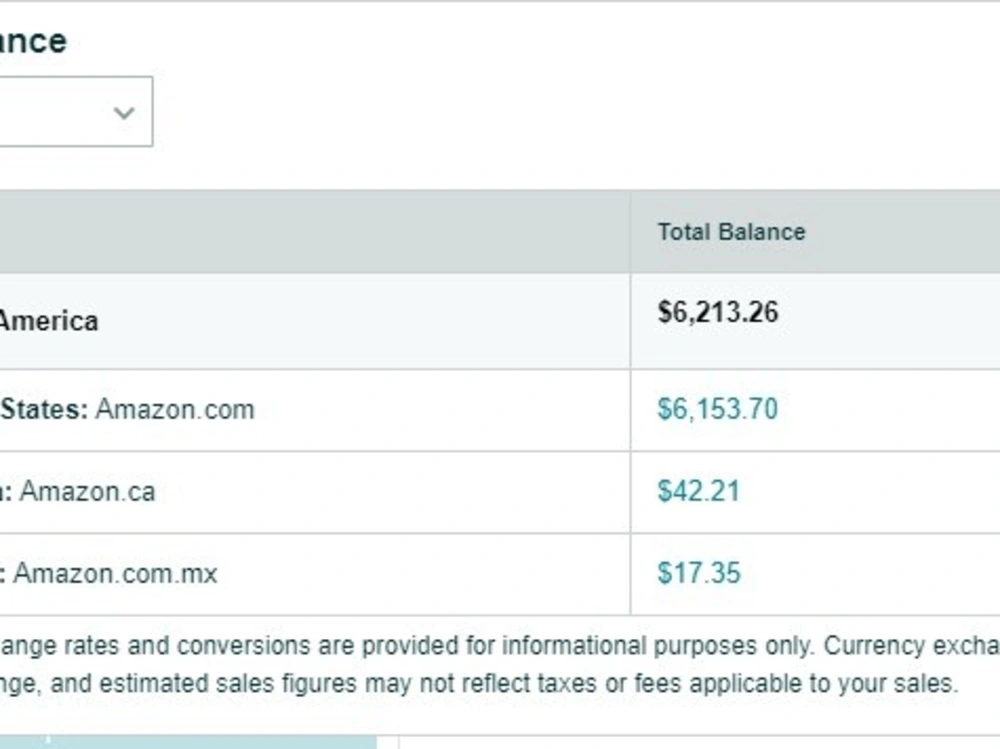Click the bold States: text
This screenshot has height=749, width=1000.
44,409
